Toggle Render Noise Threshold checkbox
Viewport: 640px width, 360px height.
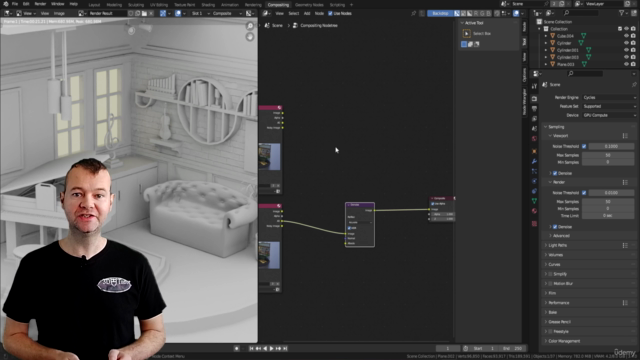pyautogui.click(x=584, y=193)
